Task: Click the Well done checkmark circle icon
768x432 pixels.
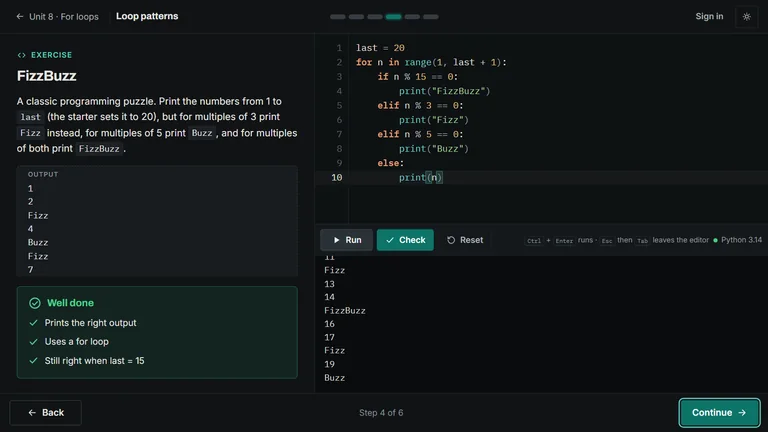Action: point(35,303)
